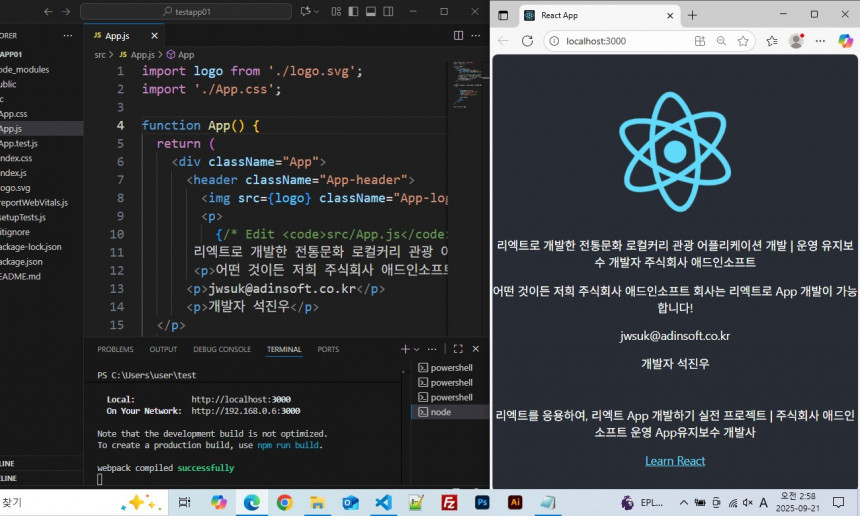Viewport: 860px width, 516px height.
Task: Select the first powershell terminal instance
Action: 450,367
